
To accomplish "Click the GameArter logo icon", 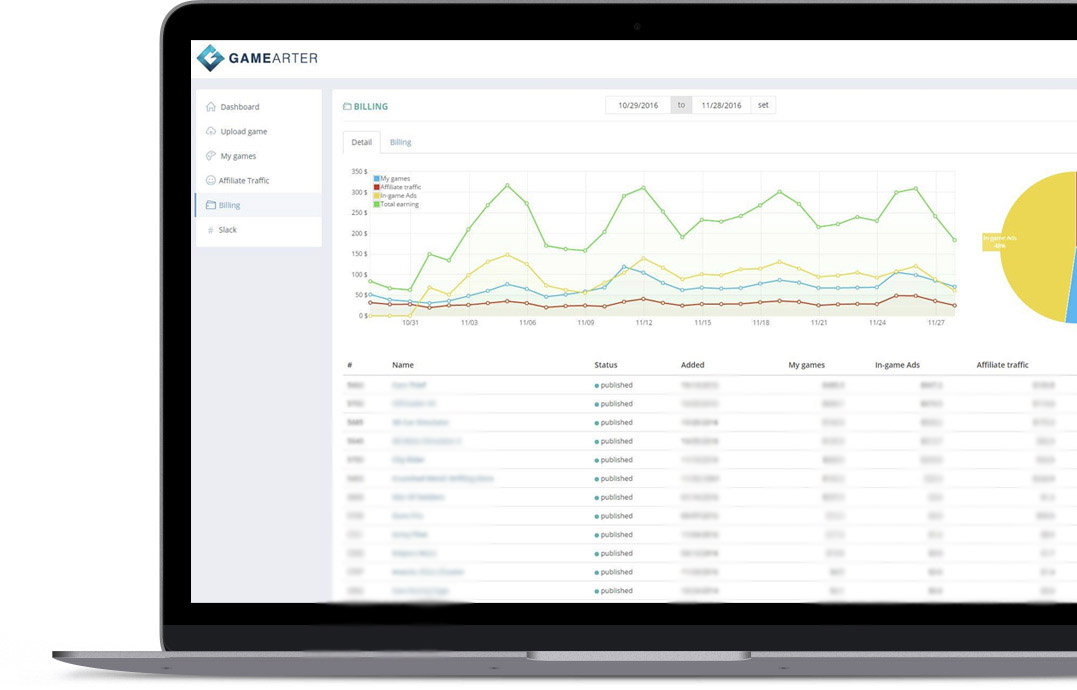I will click(211, 58).
